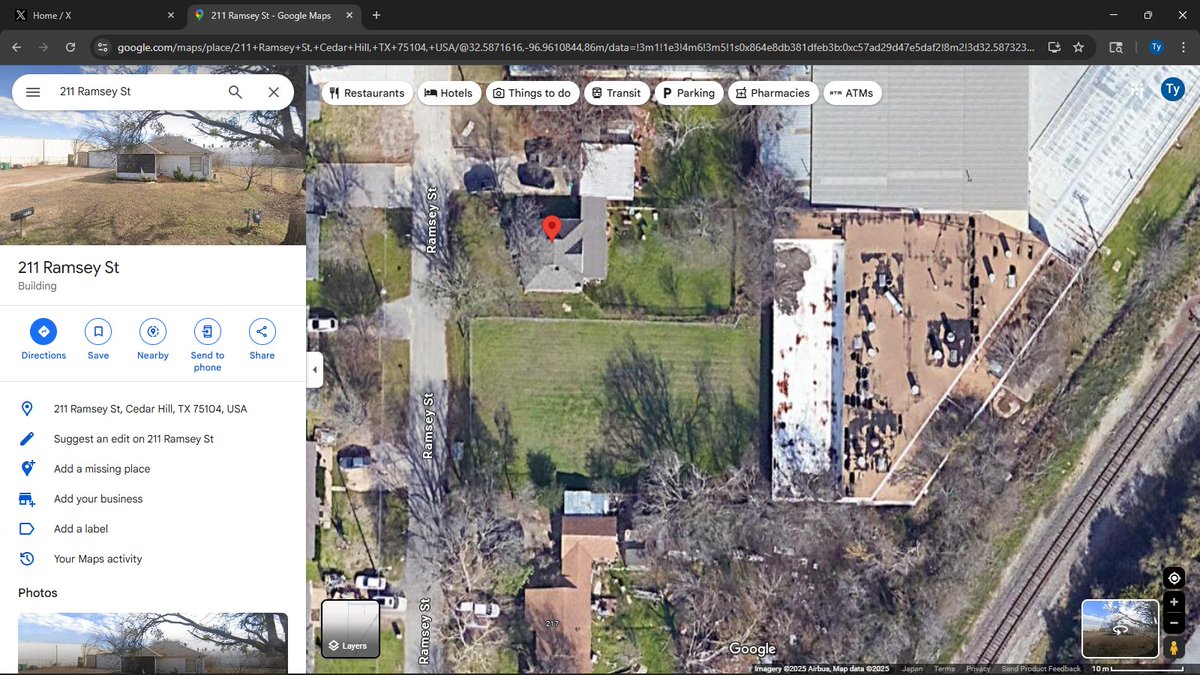Open the Street View thumbnail preview
Screen dimensions: 1200x675
pos(1120,629)
